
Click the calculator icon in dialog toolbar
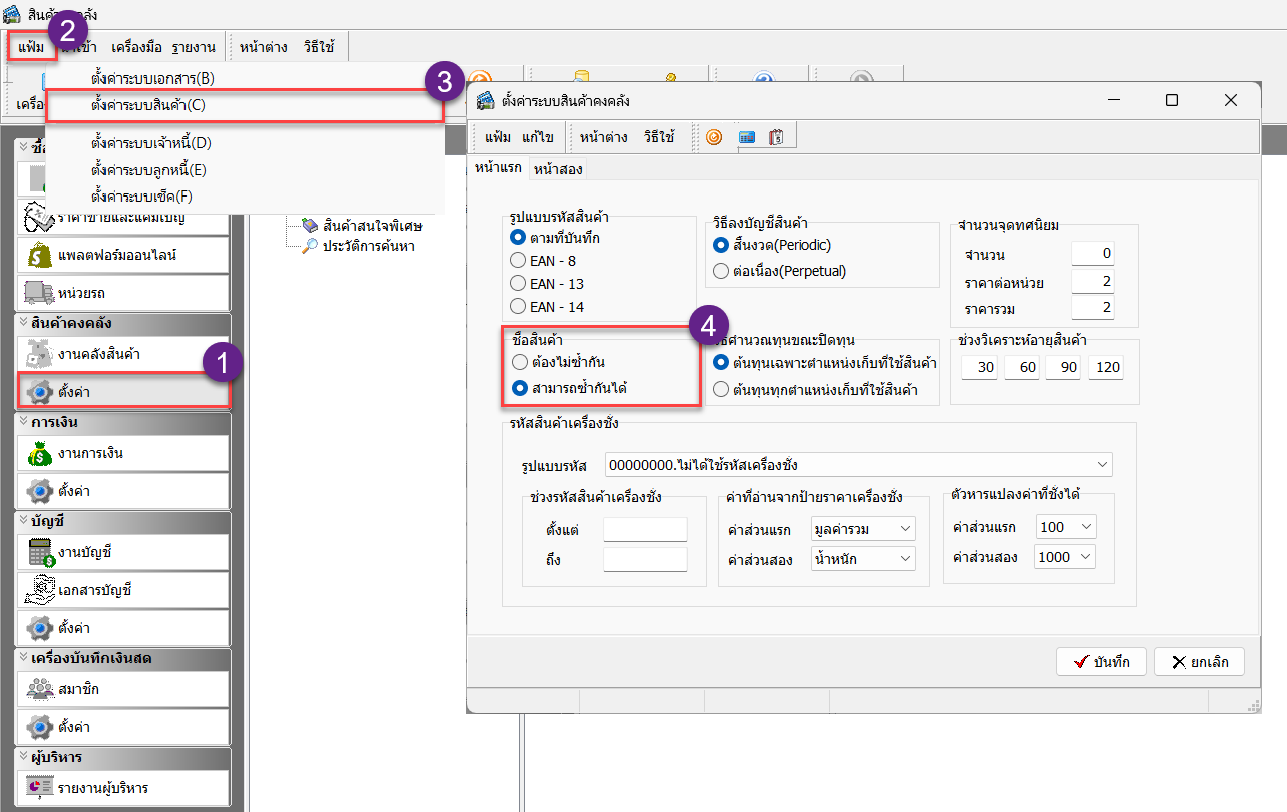(x=746, y=137)
